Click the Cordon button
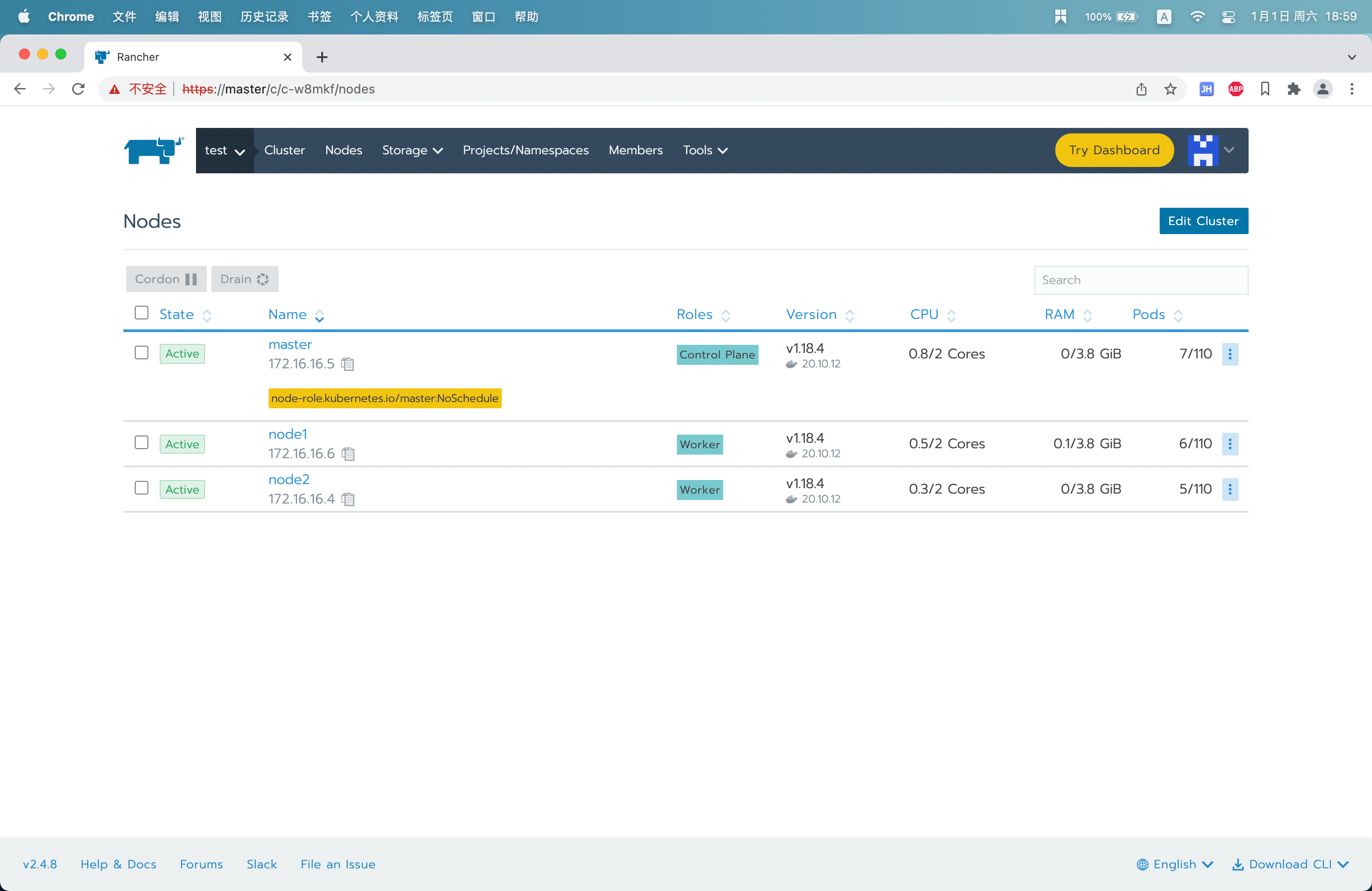 (x=165, y=279)
